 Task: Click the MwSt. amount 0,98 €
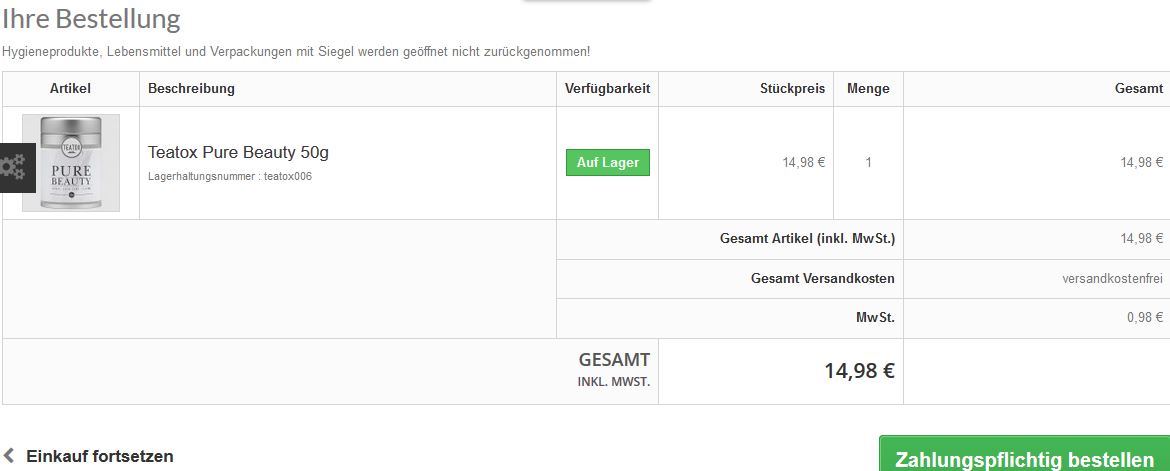[1144, 318]
